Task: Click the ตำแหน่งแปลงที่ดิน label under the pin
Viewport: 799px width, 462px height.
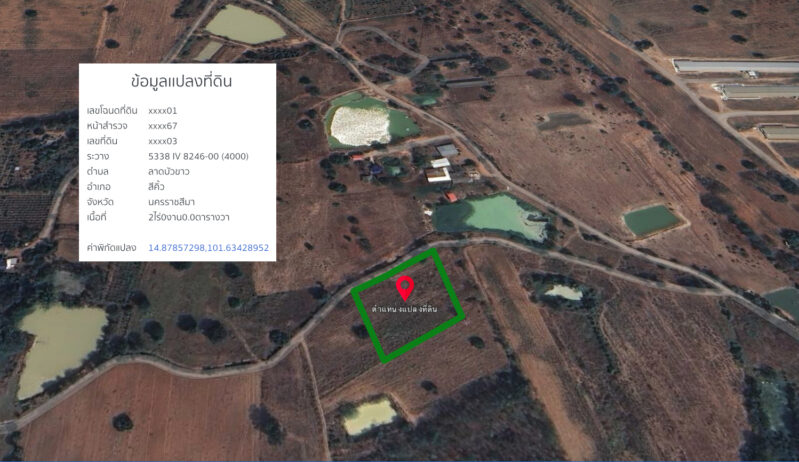Action: [404, 309]
